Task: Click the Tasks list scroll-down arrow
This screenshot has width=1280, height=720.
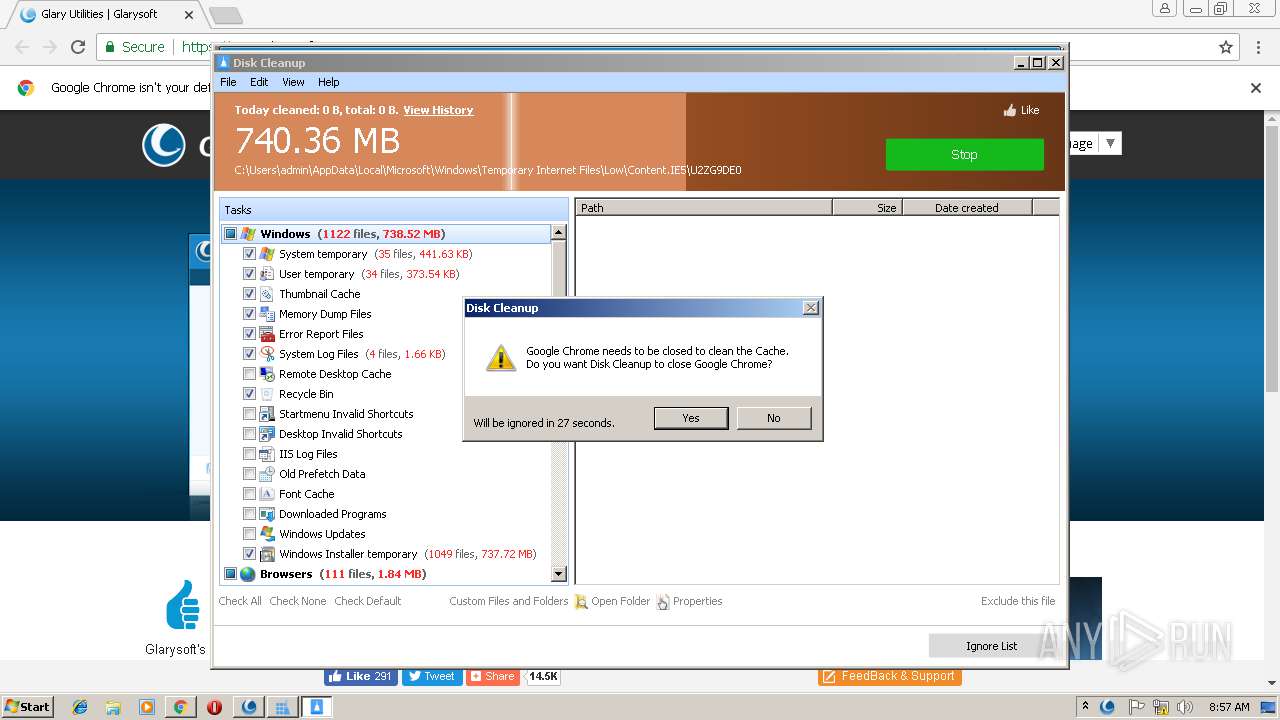Action: (559, 574)
